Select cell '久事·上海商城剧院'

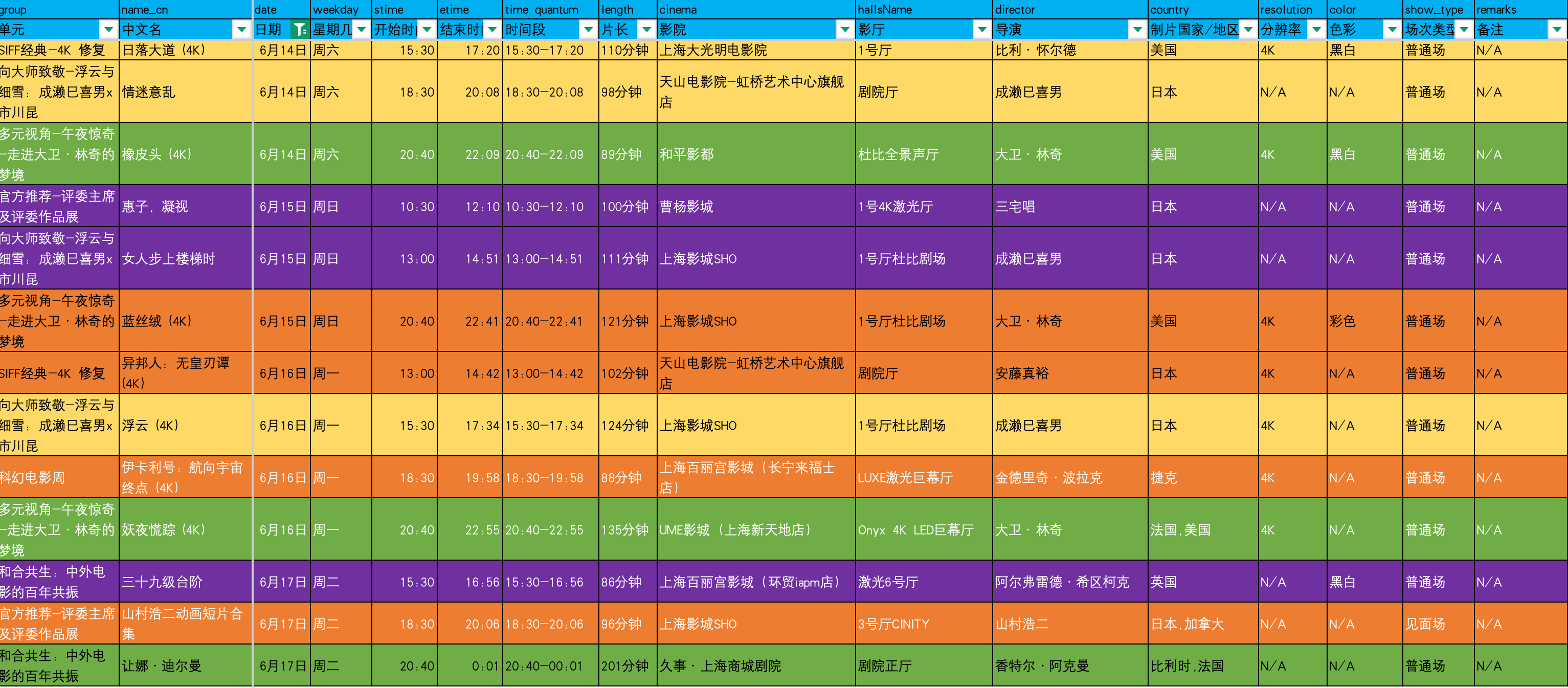pyautogui.click(x=756, y=665)
